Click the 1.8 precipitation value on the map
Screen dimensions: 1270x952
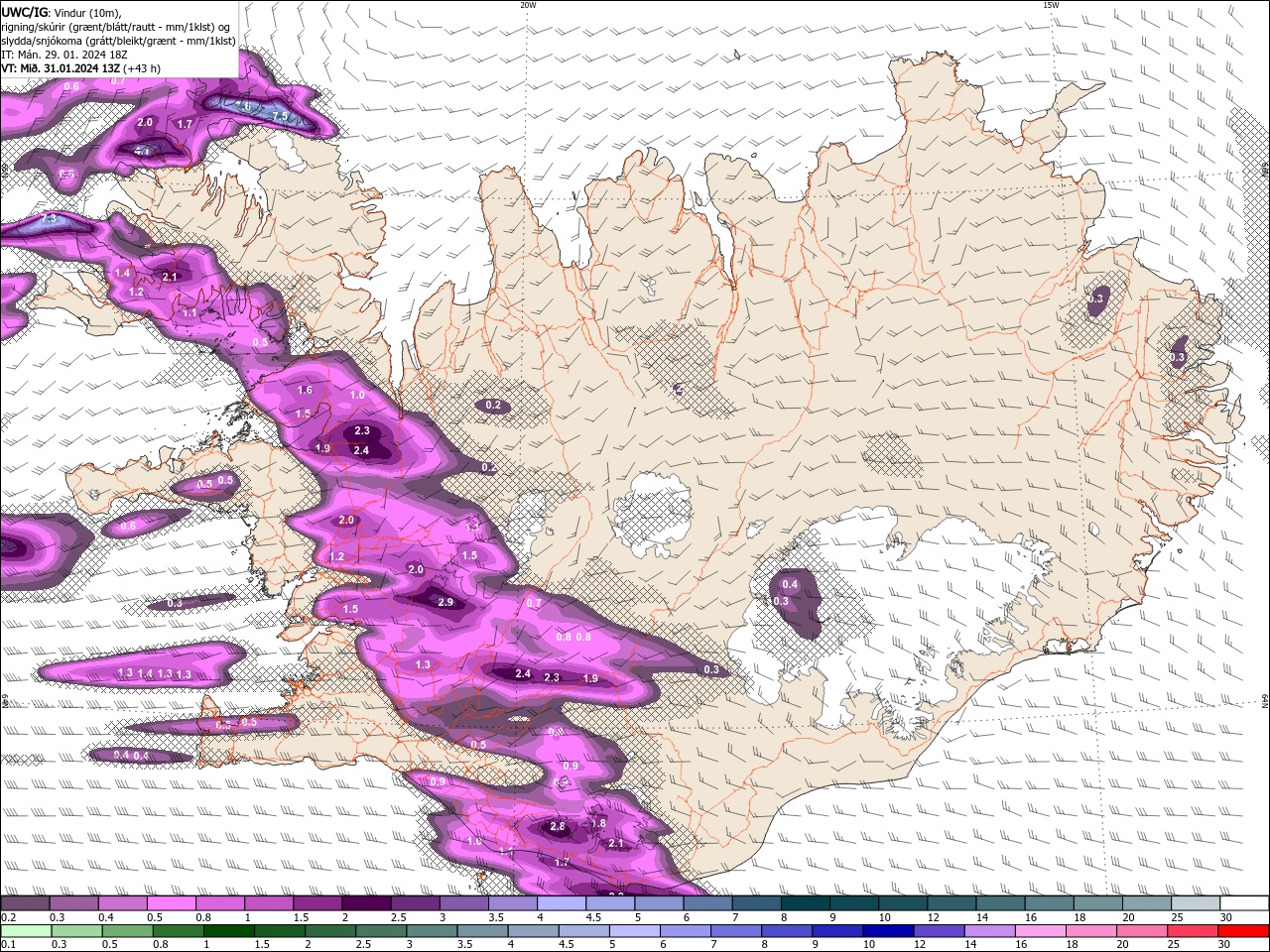[598, 823]
